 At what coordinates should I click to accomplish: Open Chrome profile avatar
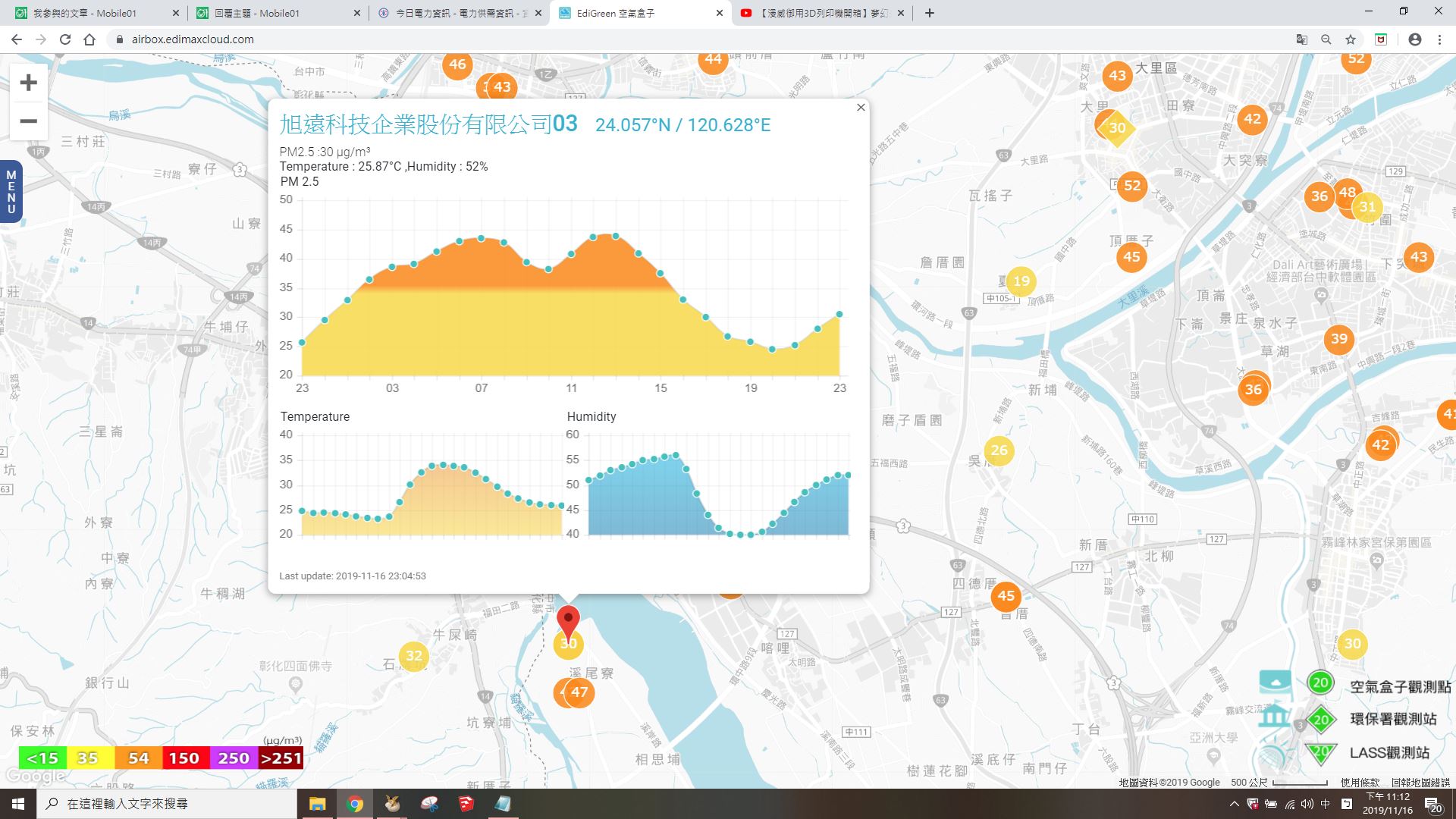(1414, 39)
